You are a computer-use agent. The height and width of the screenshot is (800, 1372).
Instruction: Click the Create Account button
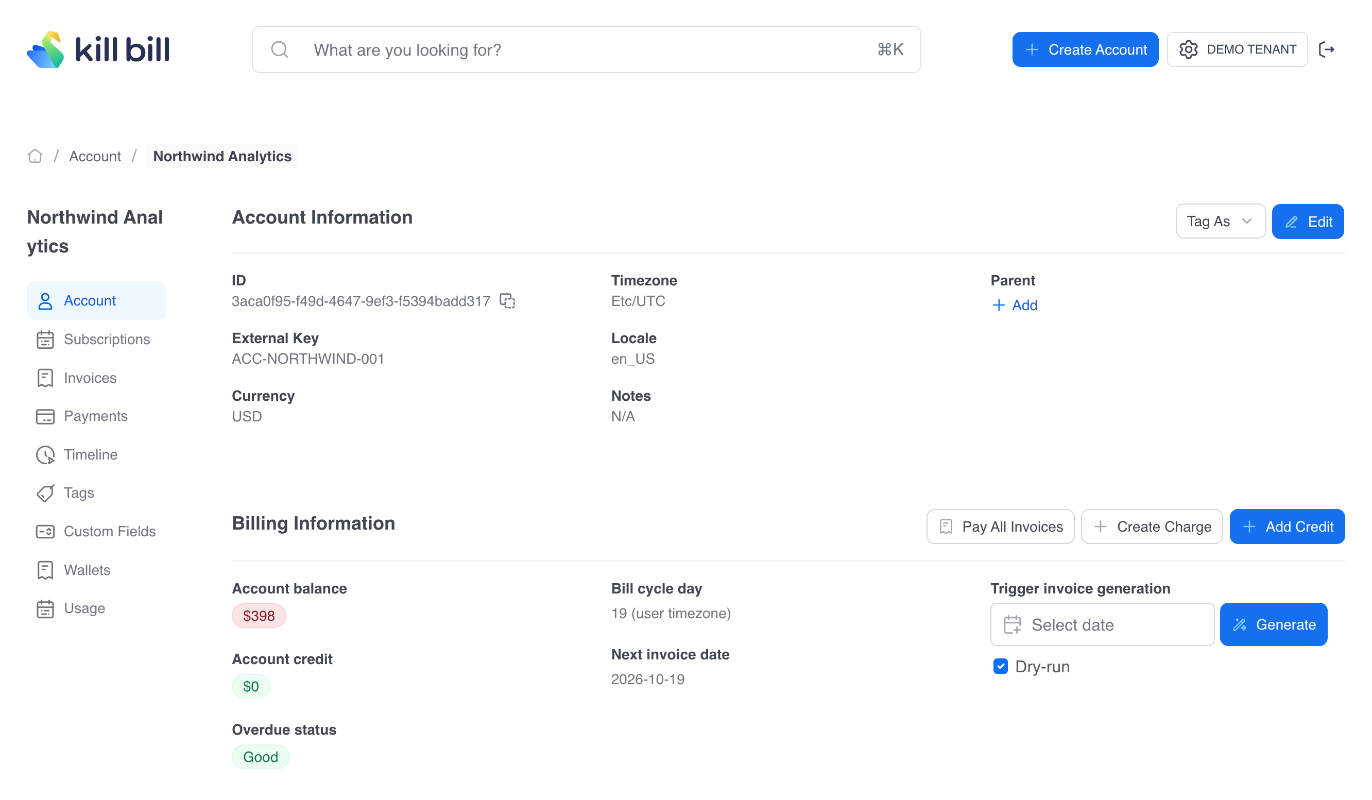pos(1085,50)
